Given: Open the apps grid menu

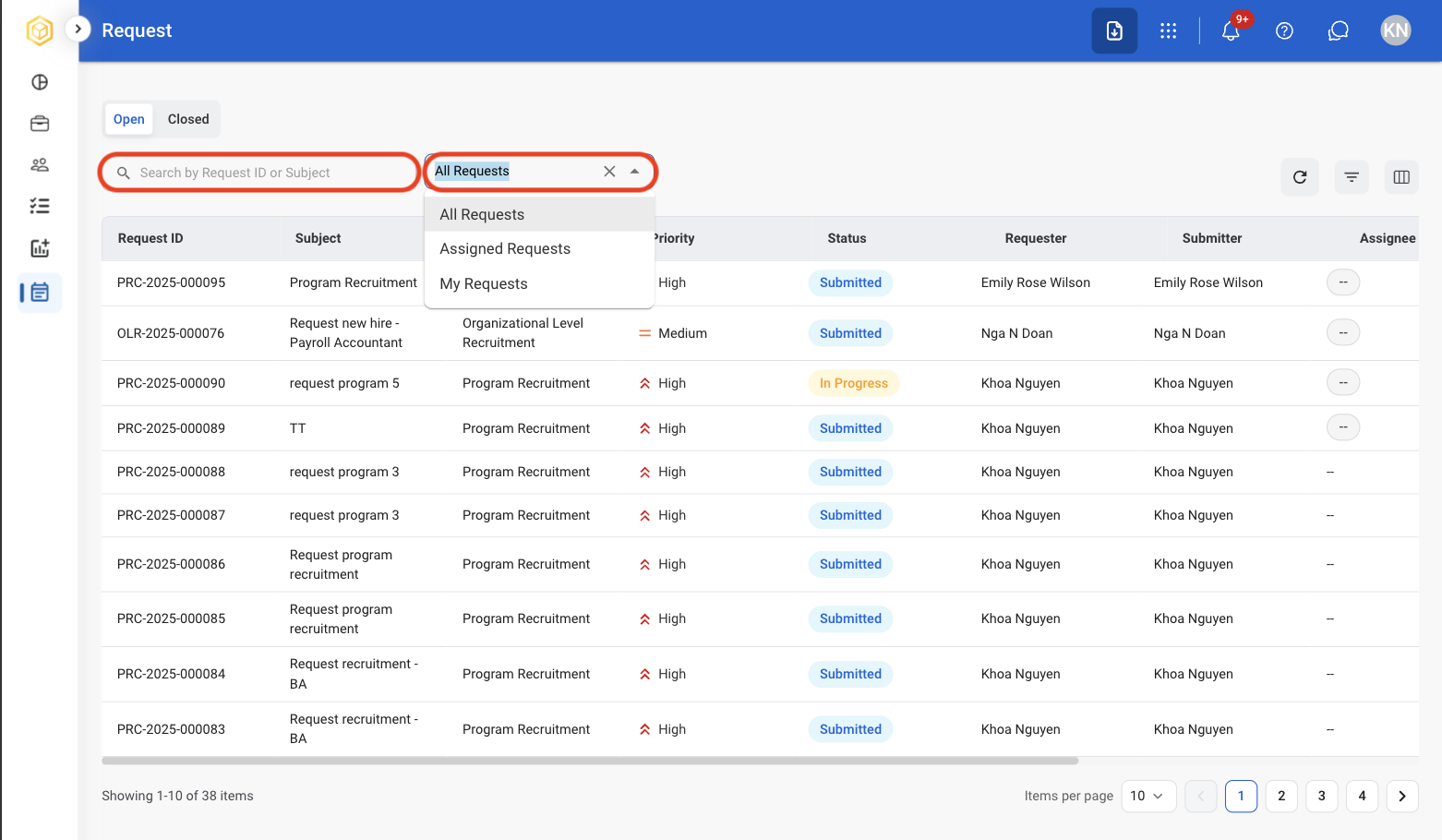Looking at the screenshot, I should [1168, 30].
